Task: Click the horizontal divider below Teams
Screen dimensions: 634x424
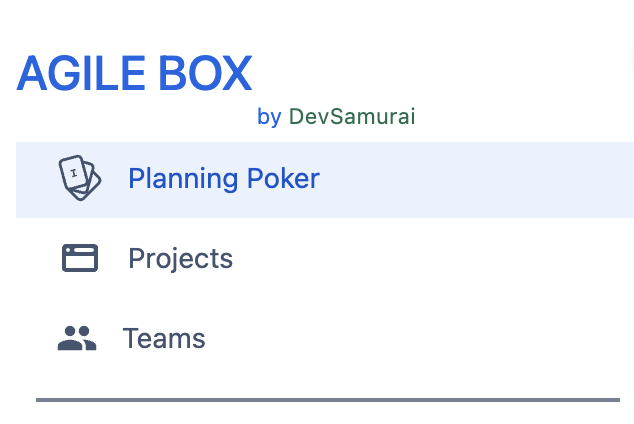Action: click(x=327, y=400)
